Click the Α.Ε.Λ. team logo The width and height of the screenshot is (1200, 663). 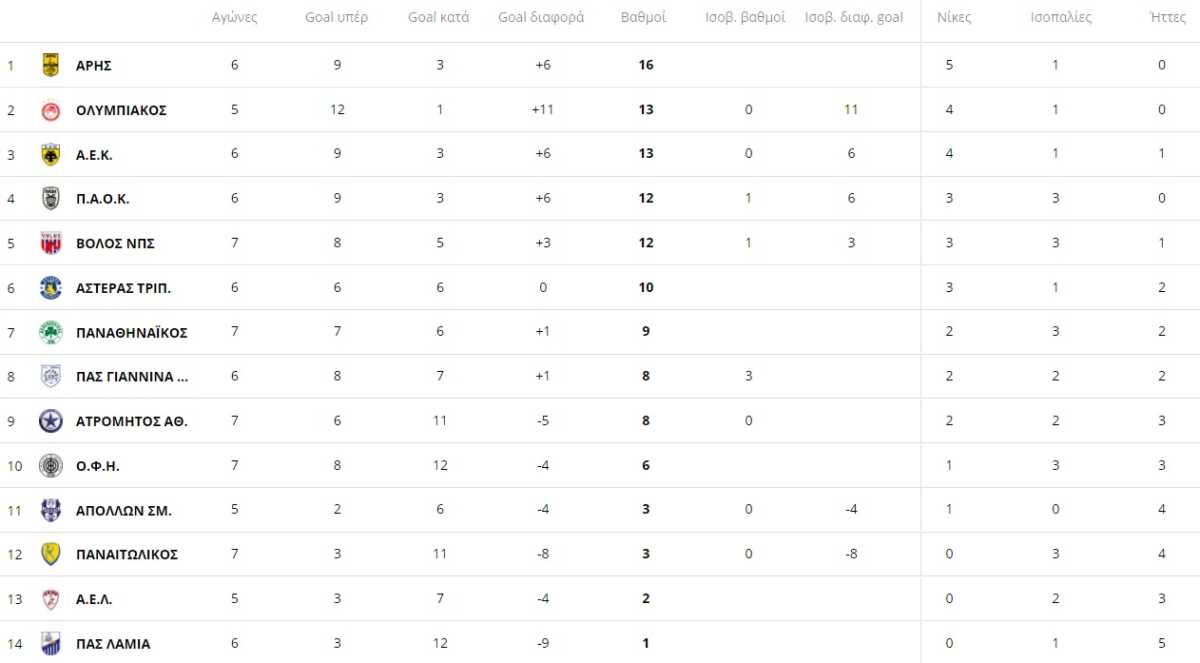[x=50, y=599]
